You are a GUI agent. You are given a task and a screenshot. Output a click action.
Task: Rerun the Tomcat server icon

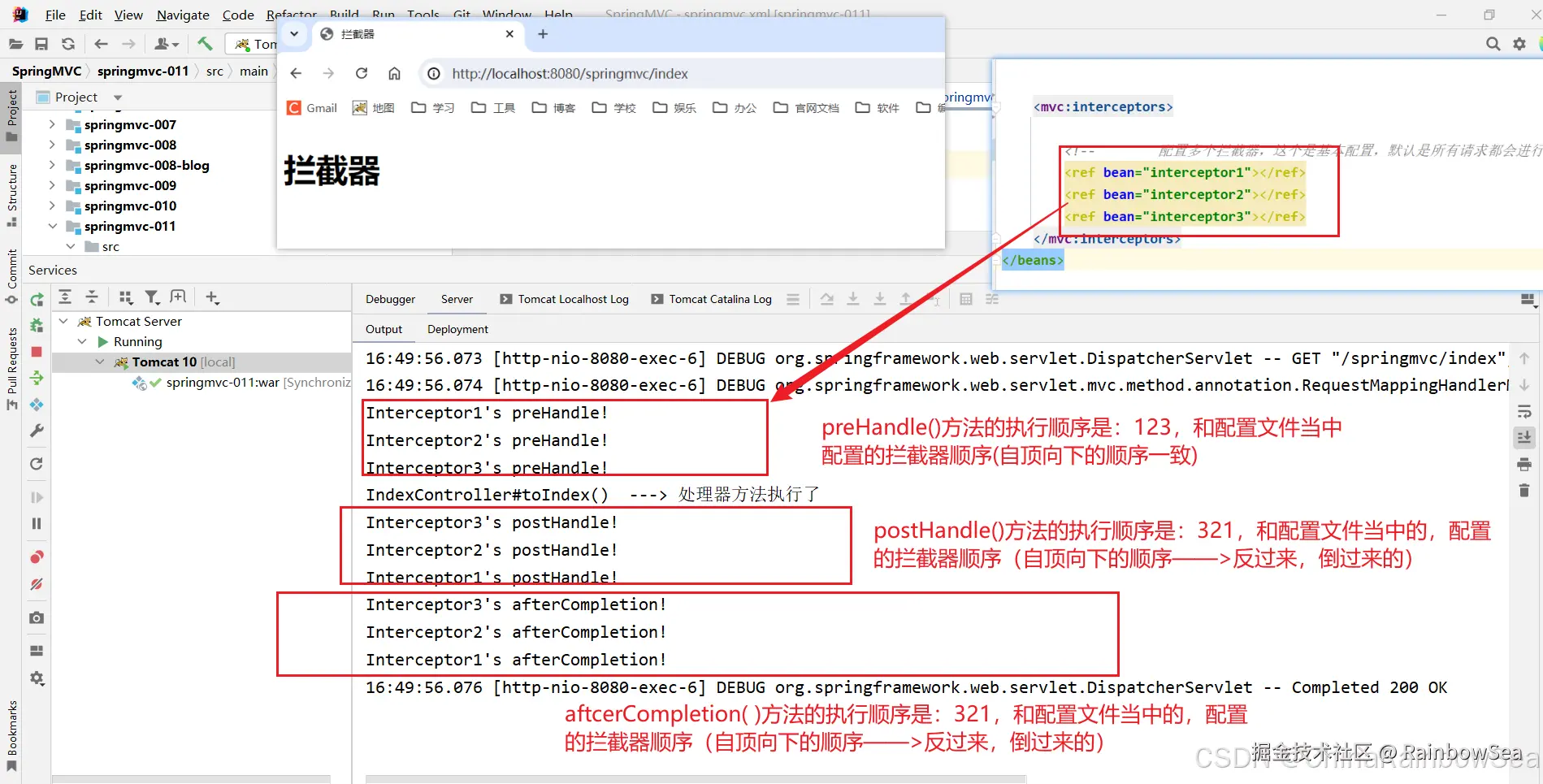point(37,300)
